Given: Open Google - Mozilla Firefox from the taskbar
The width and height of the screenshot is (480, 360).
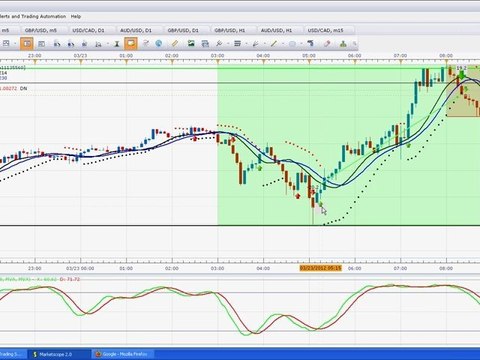Looking at the screenshot, I should (124, 354).
